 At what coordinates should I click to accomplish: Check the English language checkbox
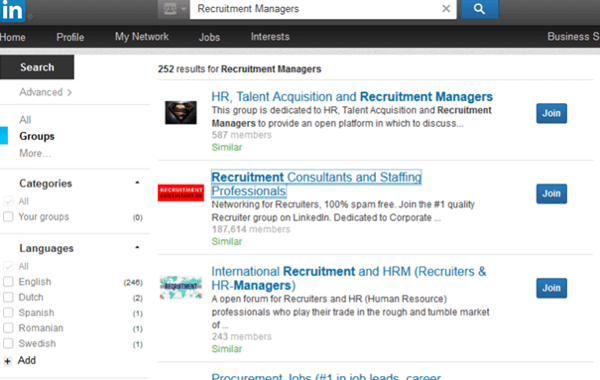tap(8, 282)
